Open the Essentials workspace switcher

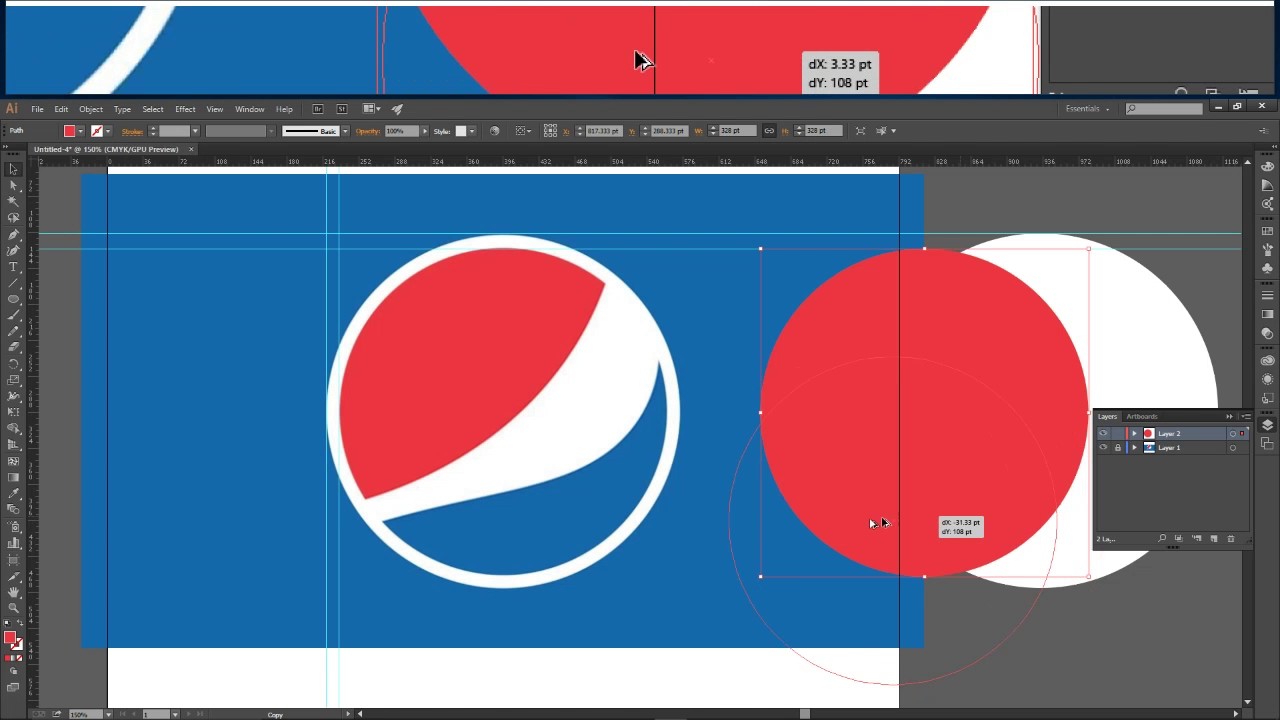click(1088, 109)
